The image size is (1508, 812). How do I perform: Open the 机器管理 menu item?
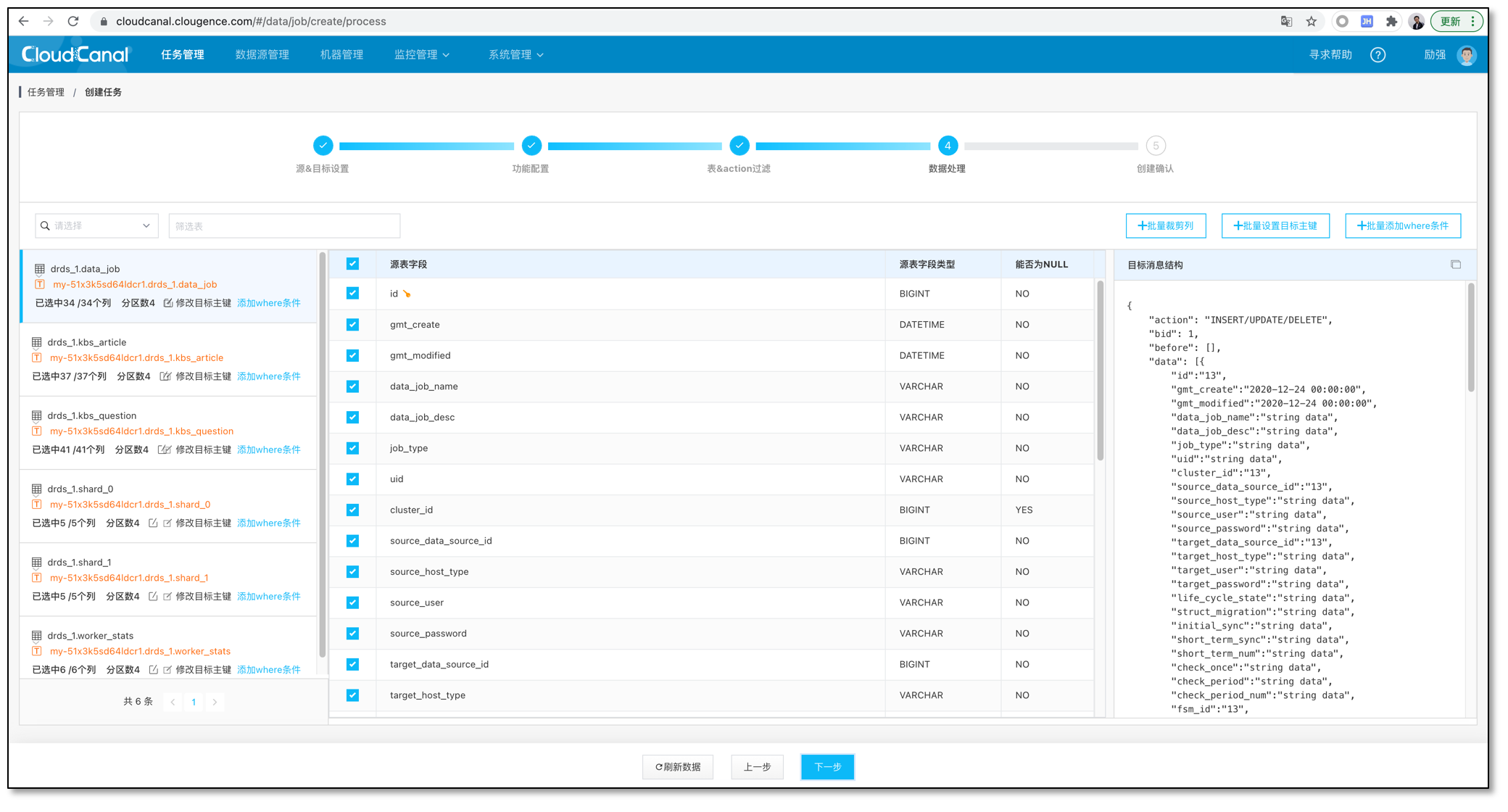341,55
